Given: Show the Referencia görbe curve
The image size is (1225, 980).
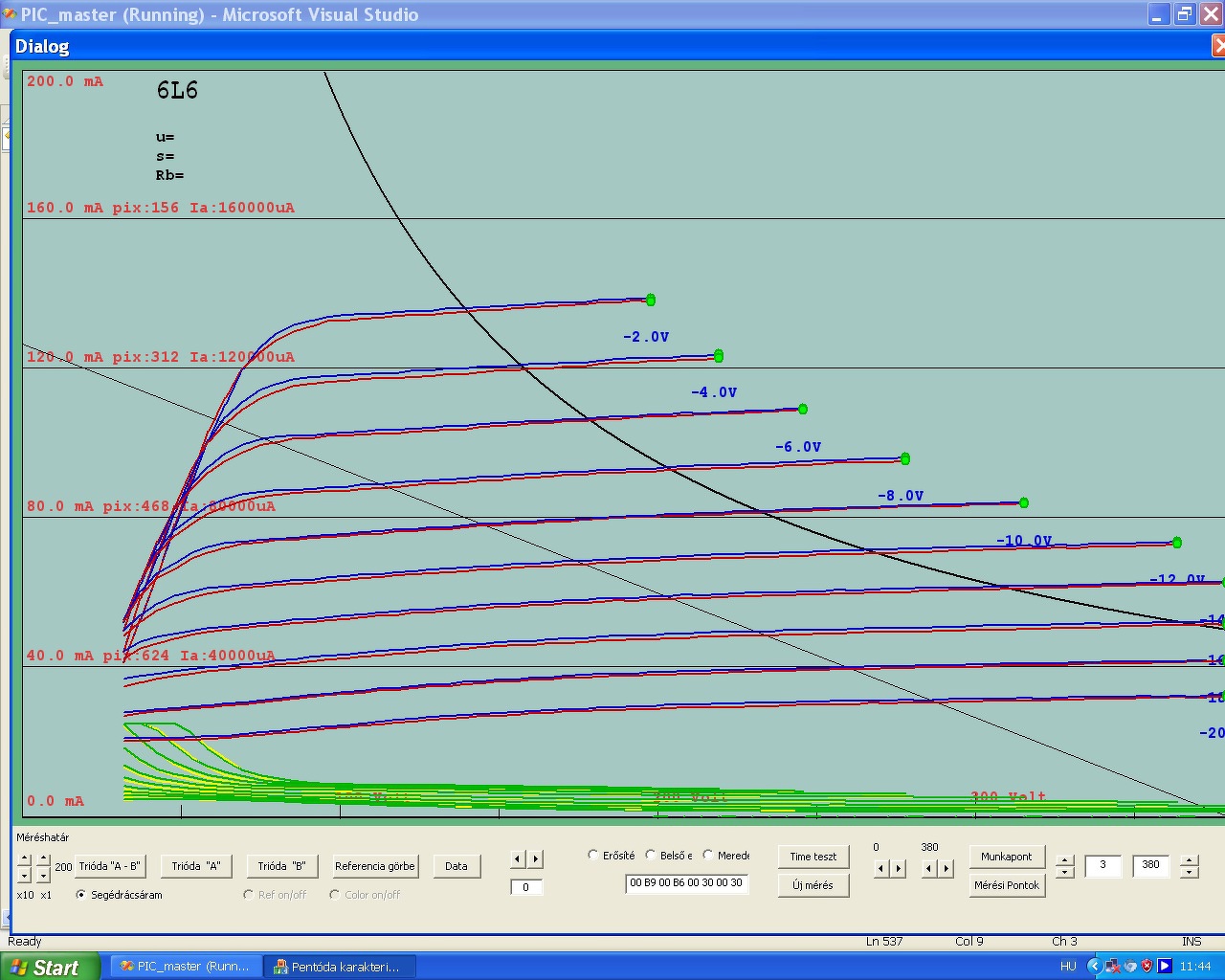Looking at the screenshot, I should (x=375, y=866).
